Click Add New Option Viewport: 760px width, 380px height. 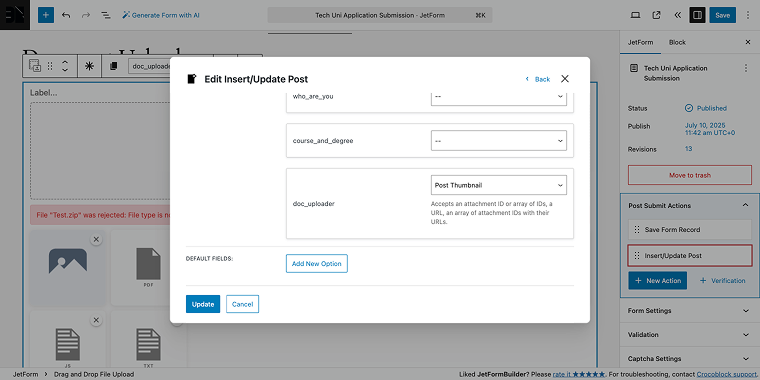317,264
